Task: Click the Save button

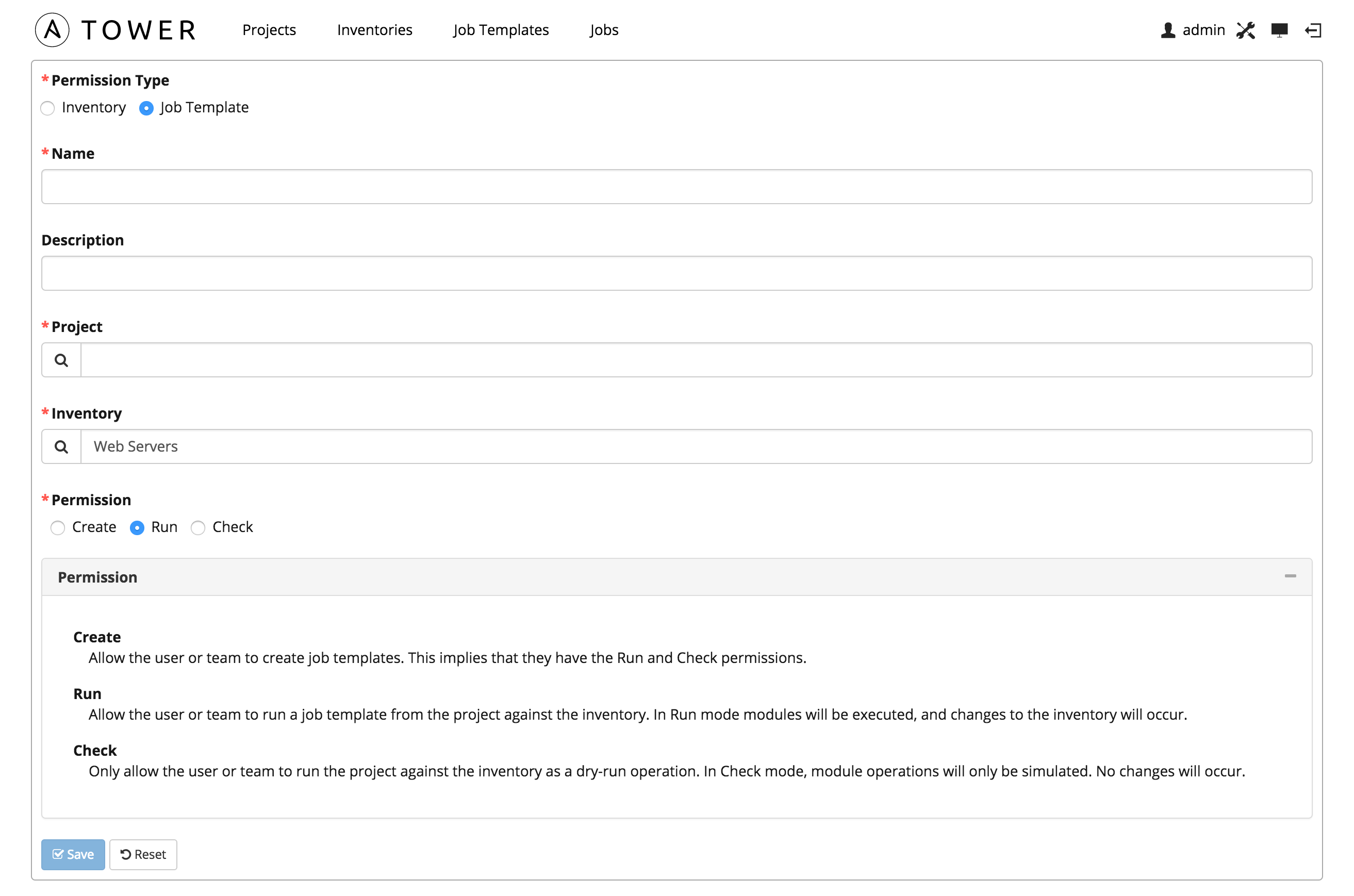Action: [73, 854]
